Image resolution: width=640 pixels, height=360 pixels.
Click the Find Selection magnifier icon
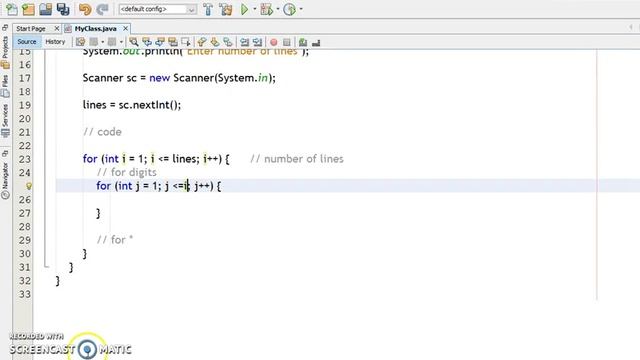[x=133, y=42]
